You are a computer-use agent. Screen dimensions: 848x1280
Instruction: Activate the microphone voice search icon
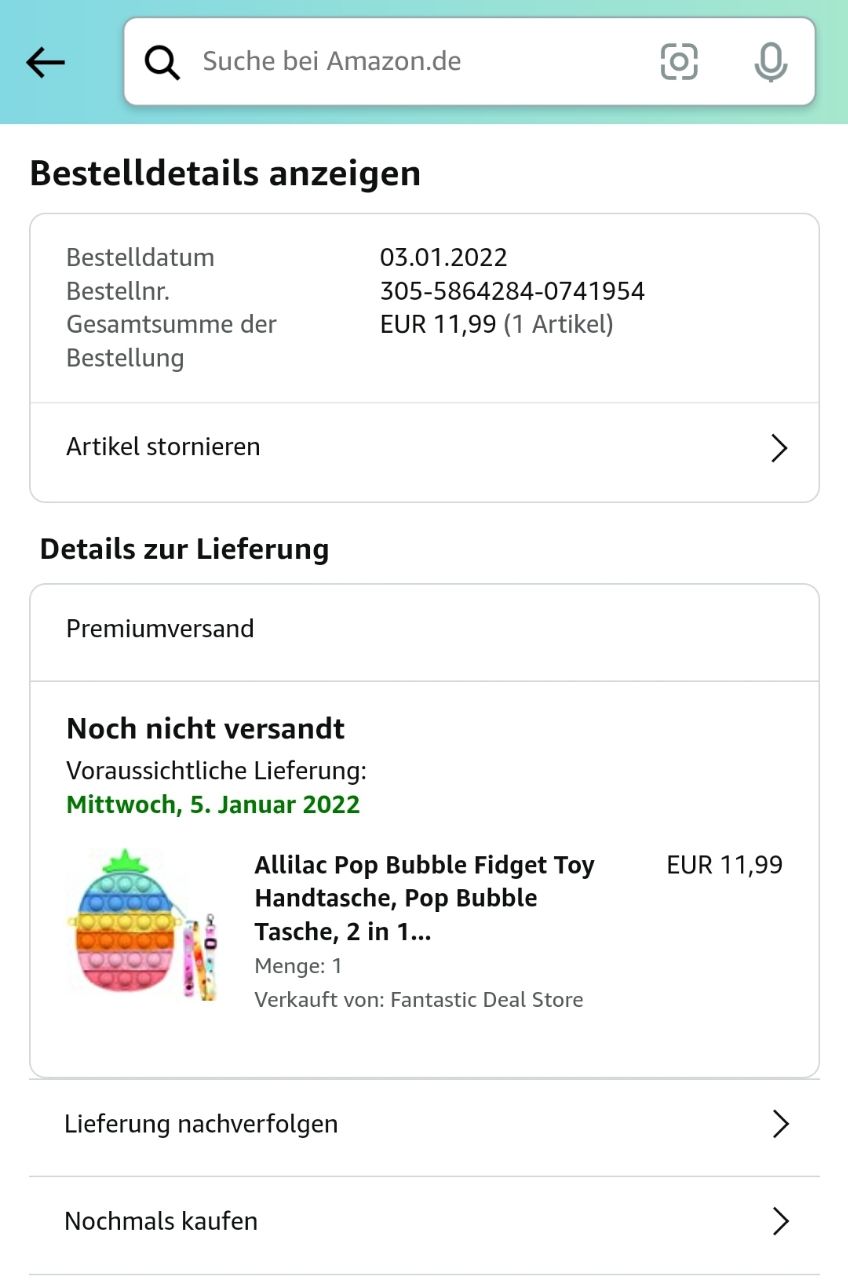tap(770, 62)
